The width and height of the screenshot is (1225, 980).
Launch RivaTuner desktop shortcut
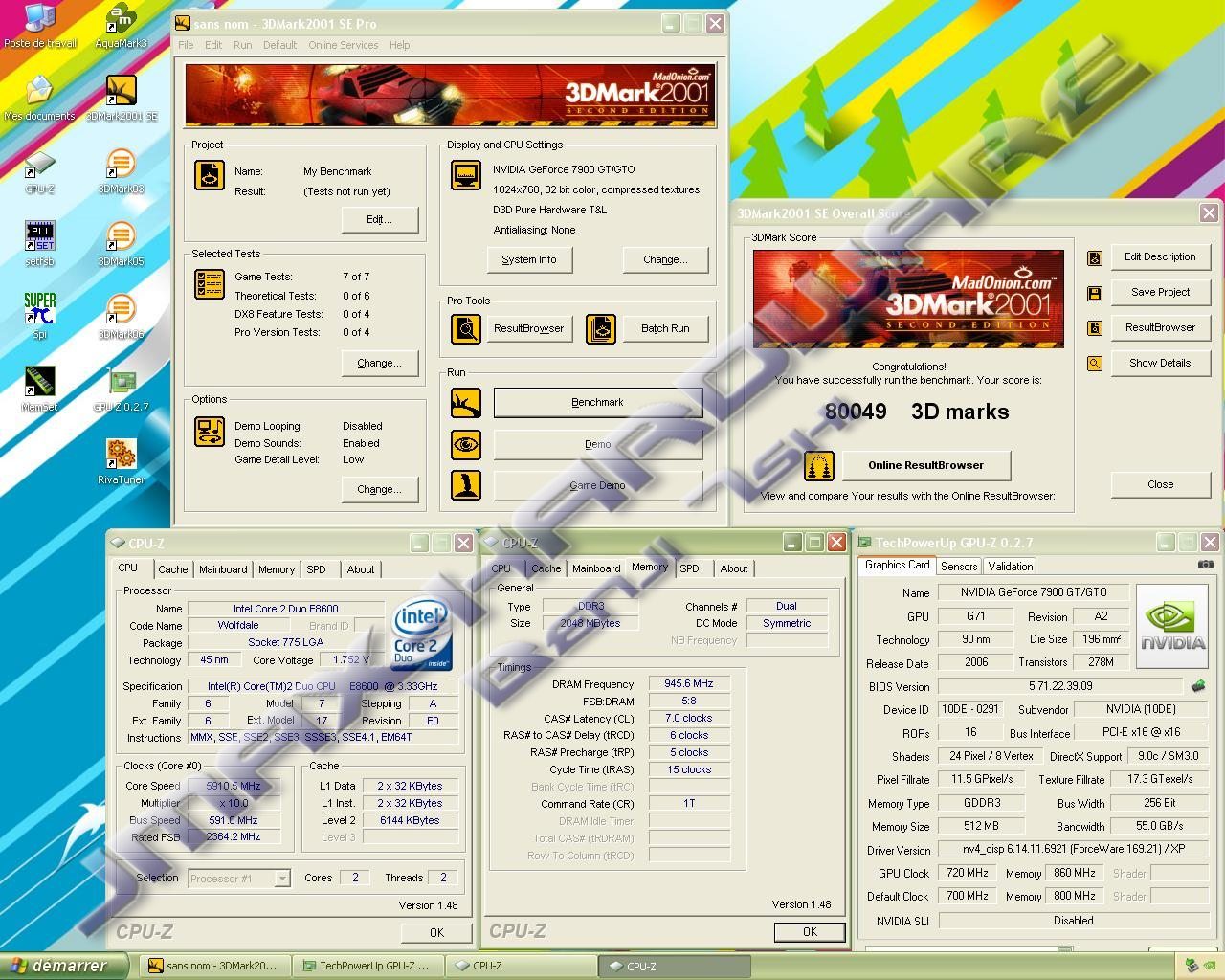(121, 463)
